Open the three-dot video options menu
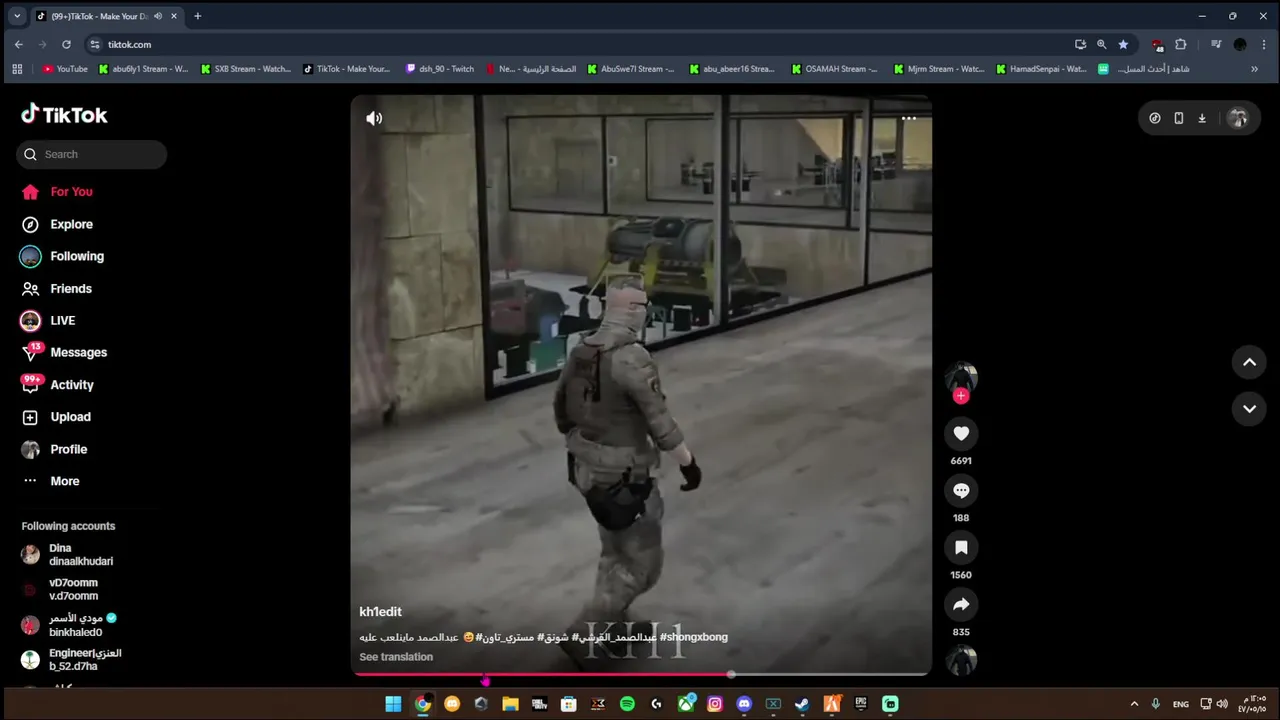This screenshot has height=720, width=1280. point(908,118)
